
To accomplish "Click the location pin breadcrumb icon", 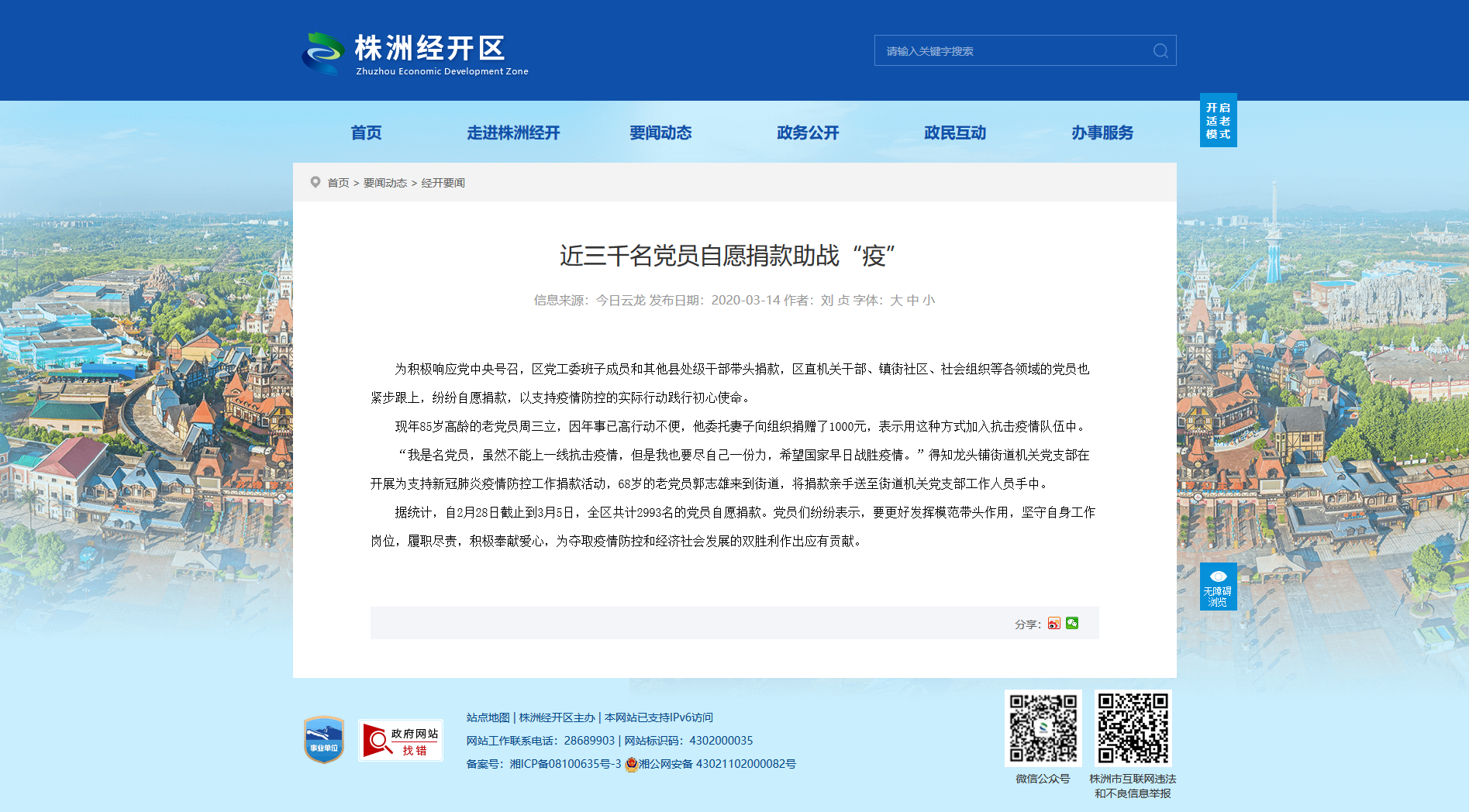I will pos(316,182).
